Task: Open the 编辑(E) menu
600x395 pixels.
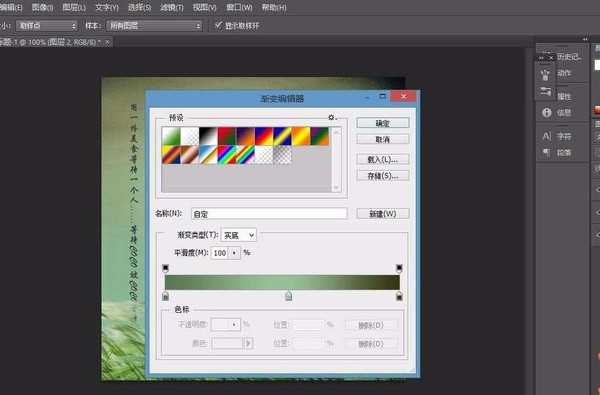Action: [11, 7]
